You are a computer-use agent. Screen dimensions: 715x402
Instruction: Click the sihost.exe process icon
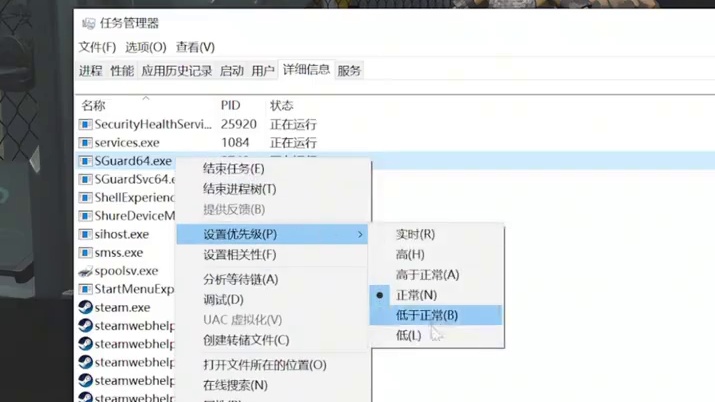[85, 234]
